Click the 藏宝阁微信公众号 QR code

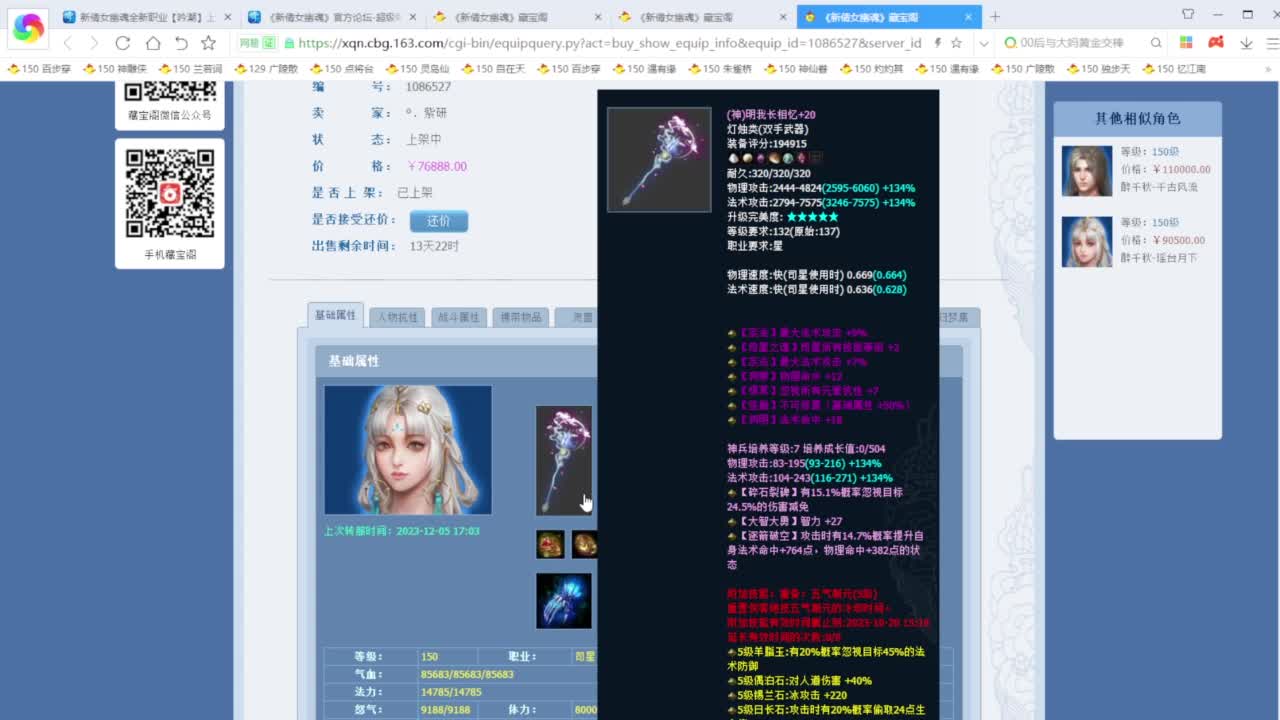170,91
